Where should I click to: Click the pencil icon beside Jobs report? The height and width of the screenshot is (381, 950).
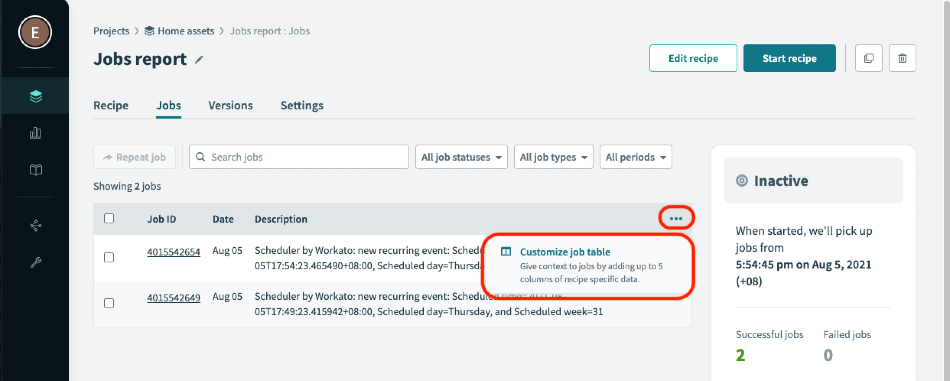point(199,60)
